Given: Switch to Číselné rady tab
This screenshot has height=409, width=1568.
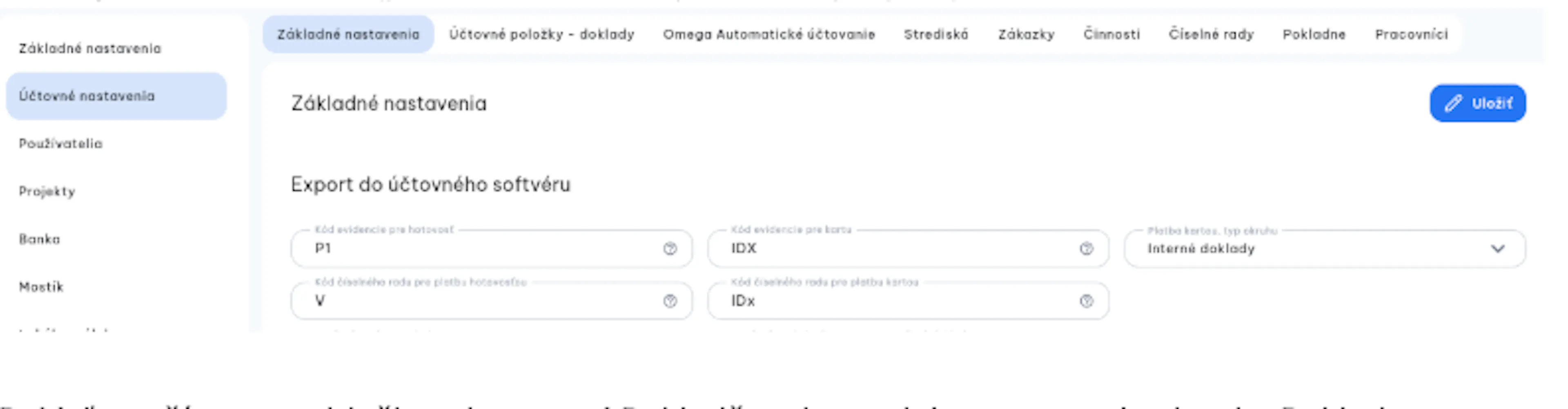Looking at the screenshot, I should [x=1211, y=34].
